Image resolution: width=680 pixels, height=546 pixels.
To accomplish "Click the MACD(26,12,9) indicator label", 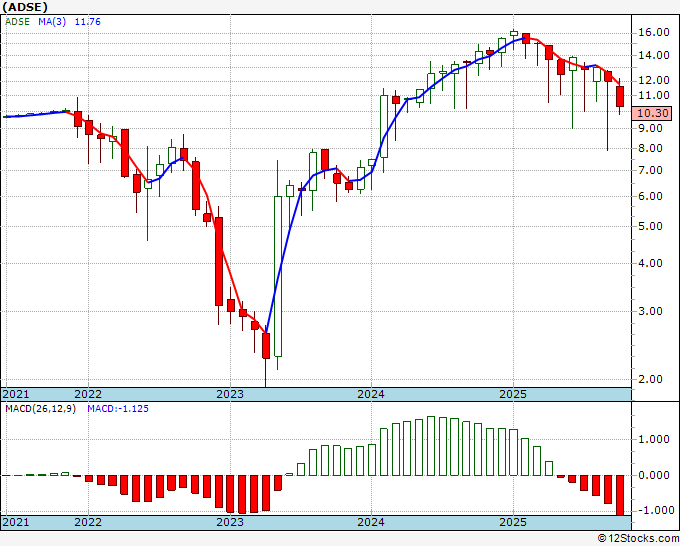I will click(40, 409).
